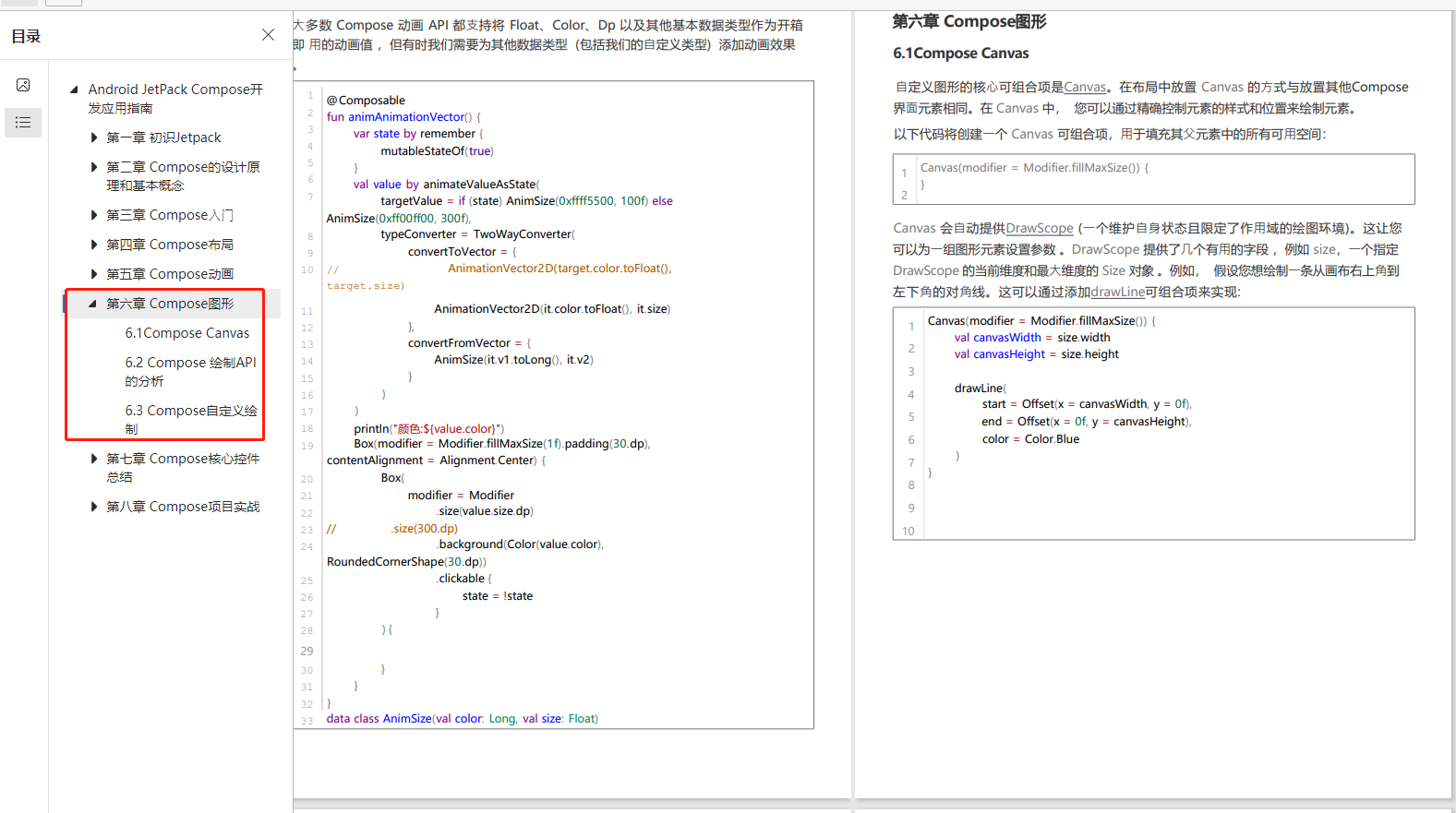Expand 第五章 Compose动画 chapter arrow
1456x813 pixels.
click(93, 274)
